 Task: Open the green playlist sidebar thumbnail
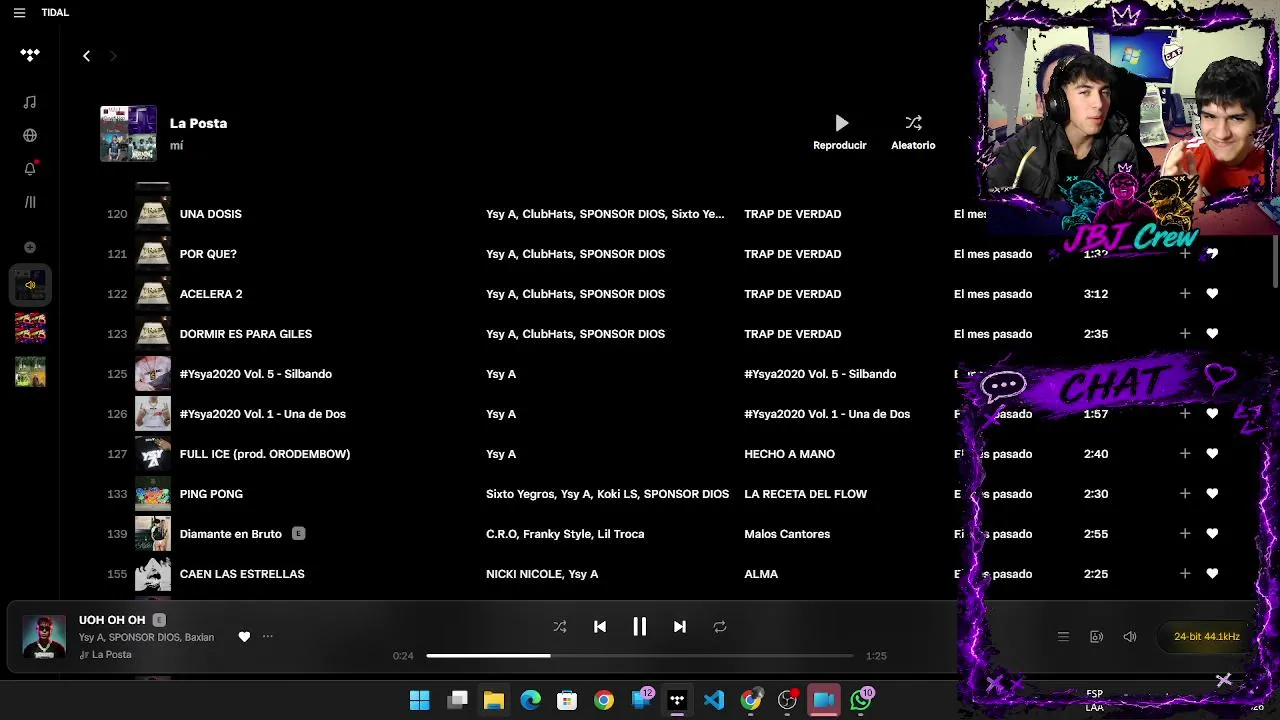[x=30, y=371]
